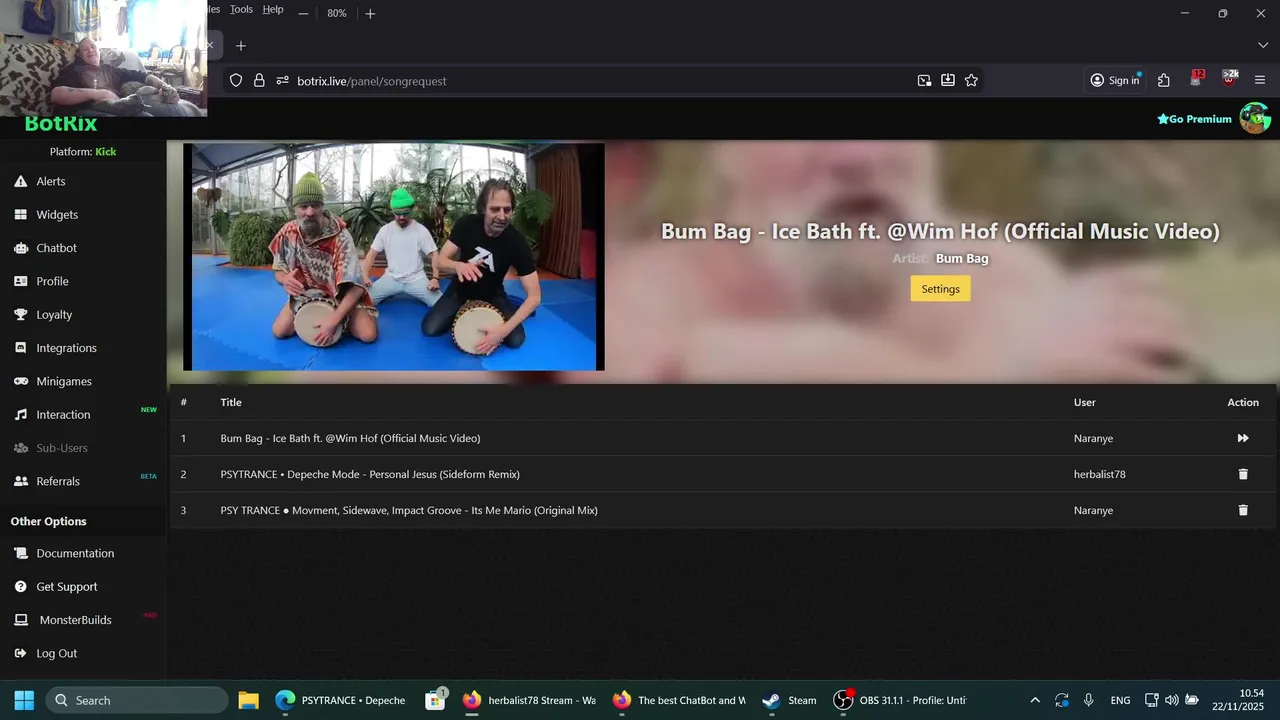
Task: Open the user avatar in BotRix header
Action: tap(1255, 118)
